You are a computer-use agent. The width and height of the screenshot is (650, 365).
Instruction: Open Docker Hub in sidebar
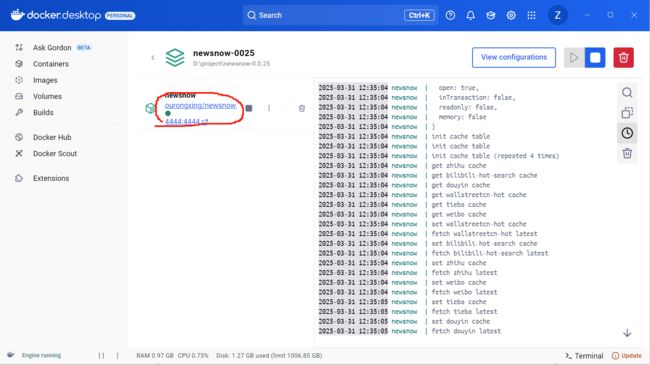click(x=52, y=137)
